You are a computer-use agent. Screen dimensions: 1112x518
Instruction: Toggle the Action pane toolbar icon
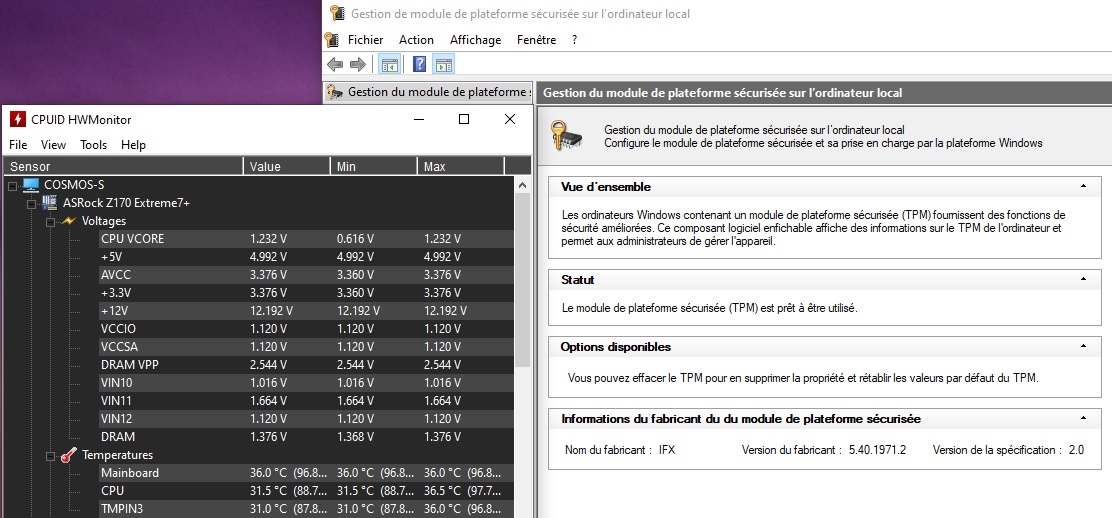[444, 65]
